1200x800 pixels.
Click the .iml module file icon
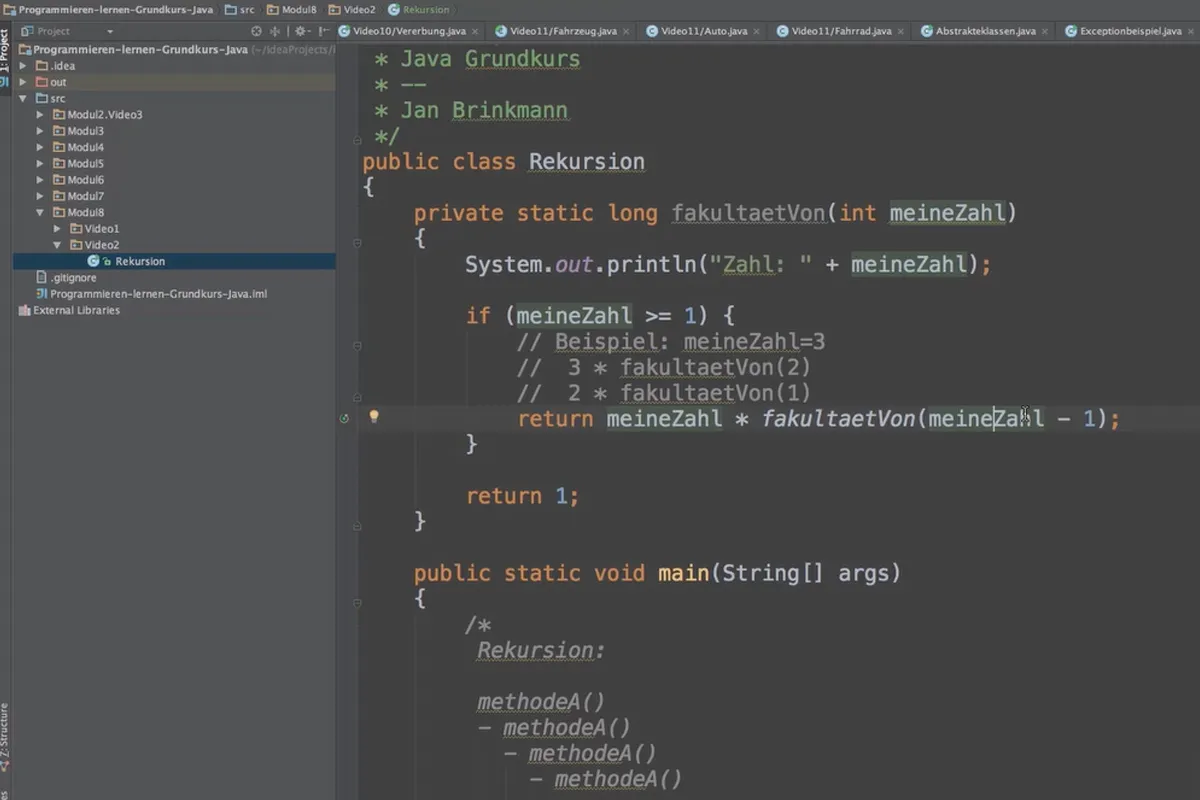pos(41,294)
